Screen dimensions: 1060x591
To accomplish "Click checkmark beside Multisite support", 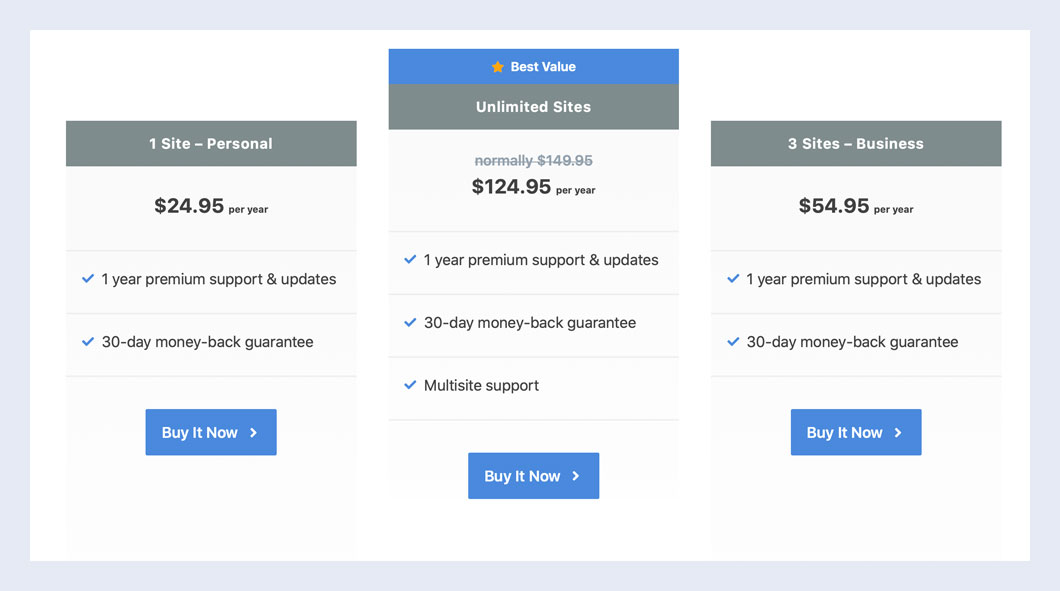I will [410, 385].
